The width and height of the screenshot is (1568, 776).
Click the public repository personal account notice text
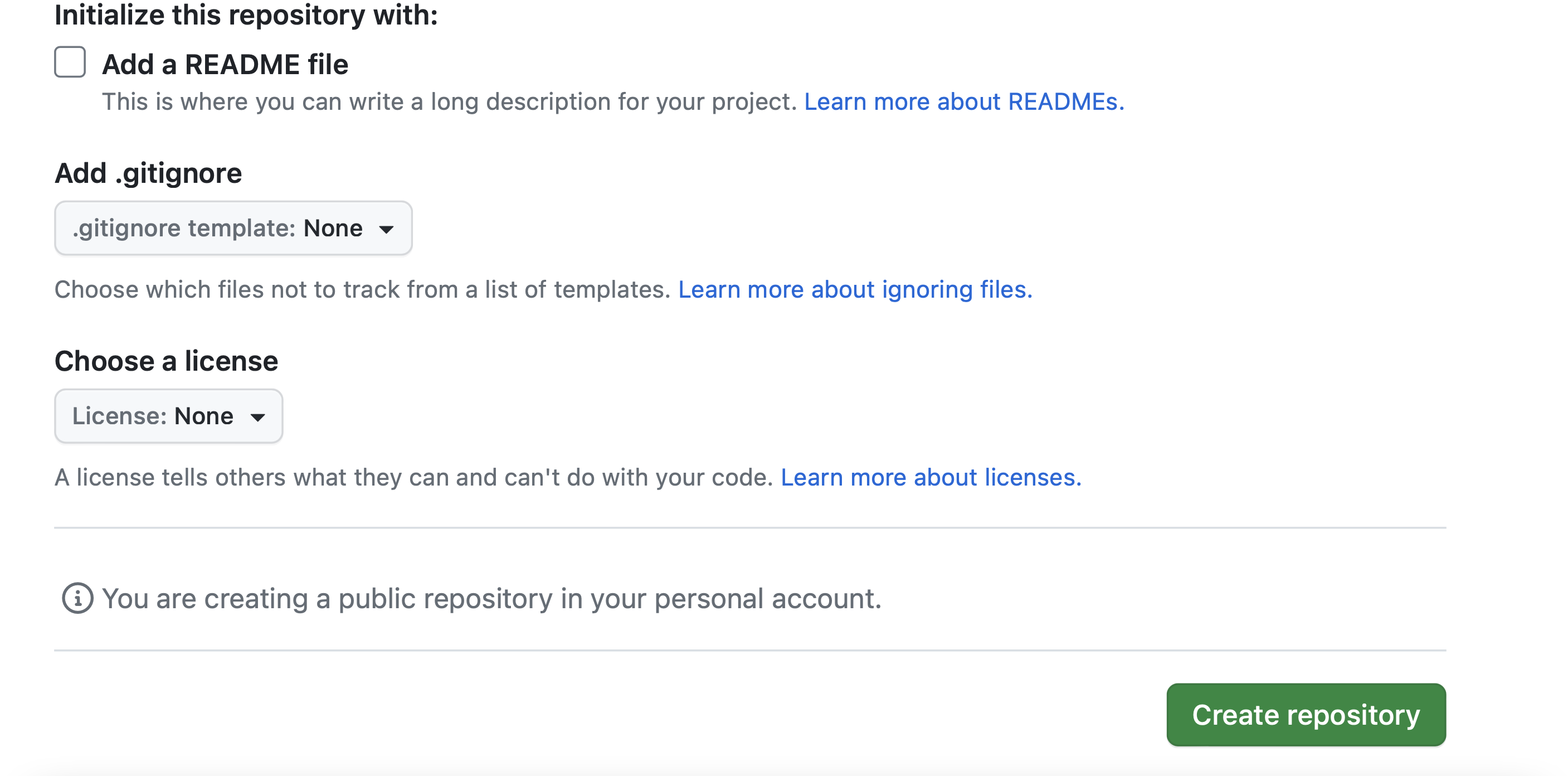(x=492, y=599)
